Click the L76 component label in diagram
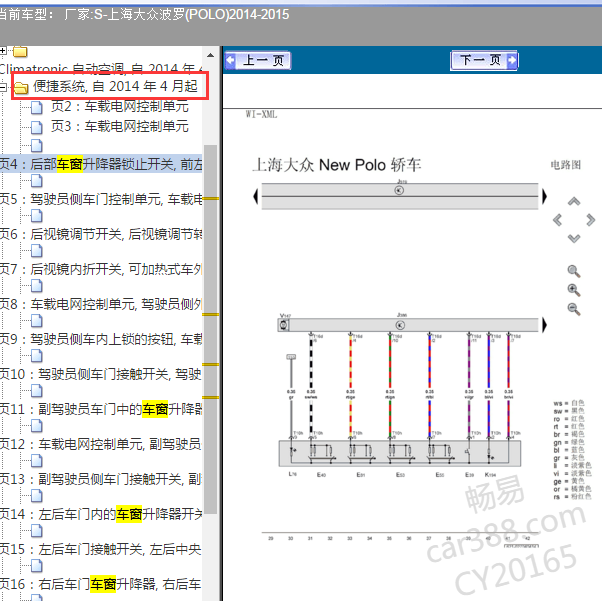 point(293,474)
